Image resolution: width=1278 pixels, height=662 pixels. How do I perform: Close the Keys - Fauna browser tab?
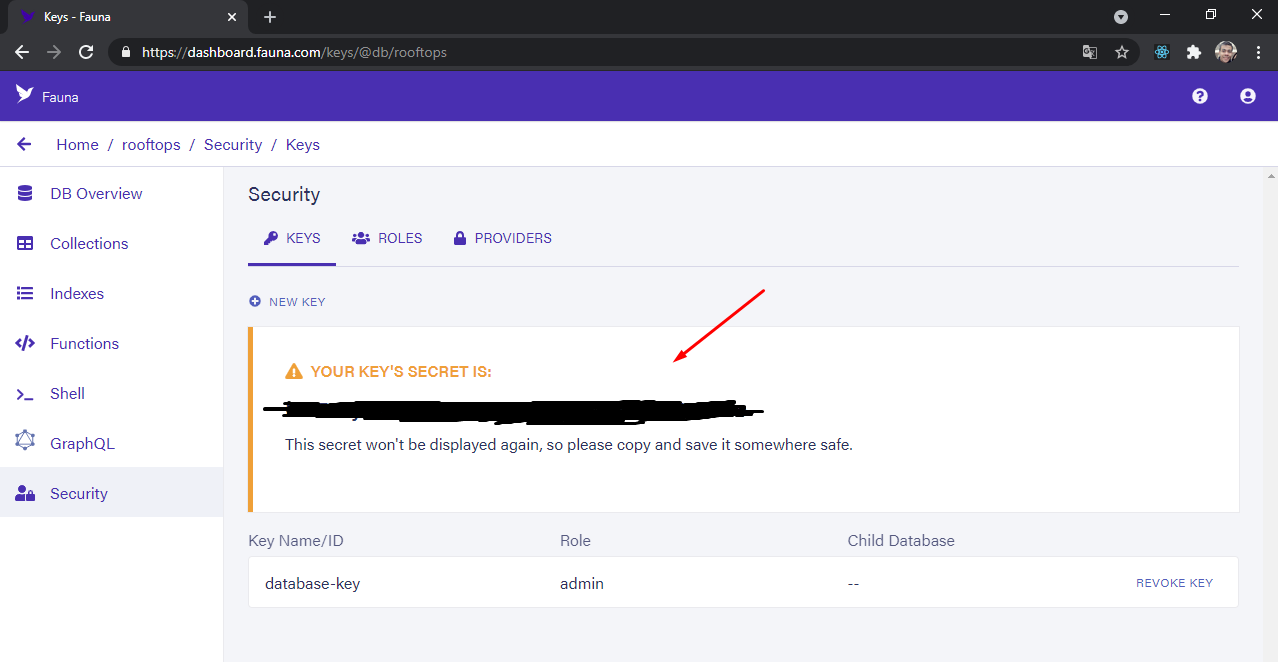tap(232, 17)
